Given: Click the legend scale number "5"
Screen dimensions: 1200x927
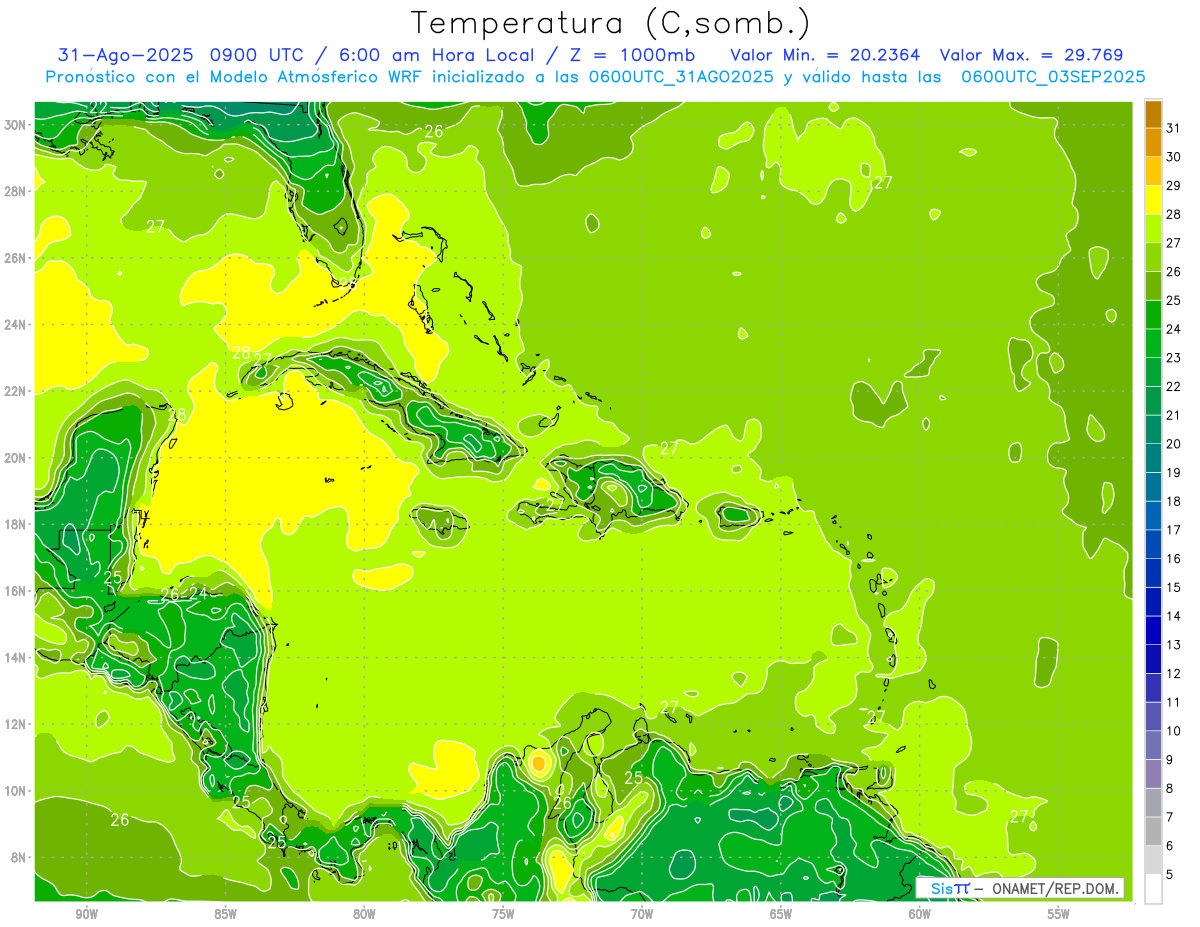Looking at the screenshot, I should [1171, 875].
